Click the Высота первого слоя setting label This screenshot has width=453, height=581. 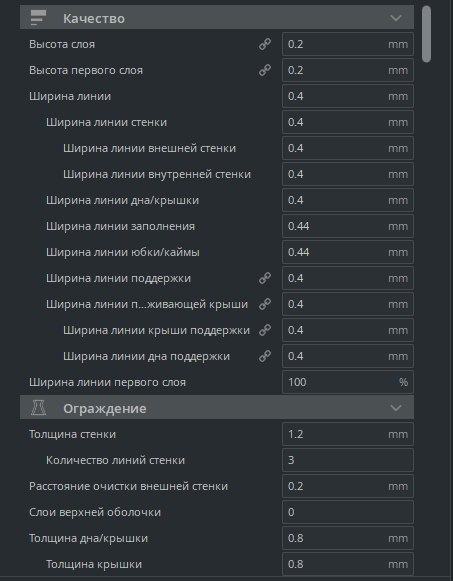point(86,70)
